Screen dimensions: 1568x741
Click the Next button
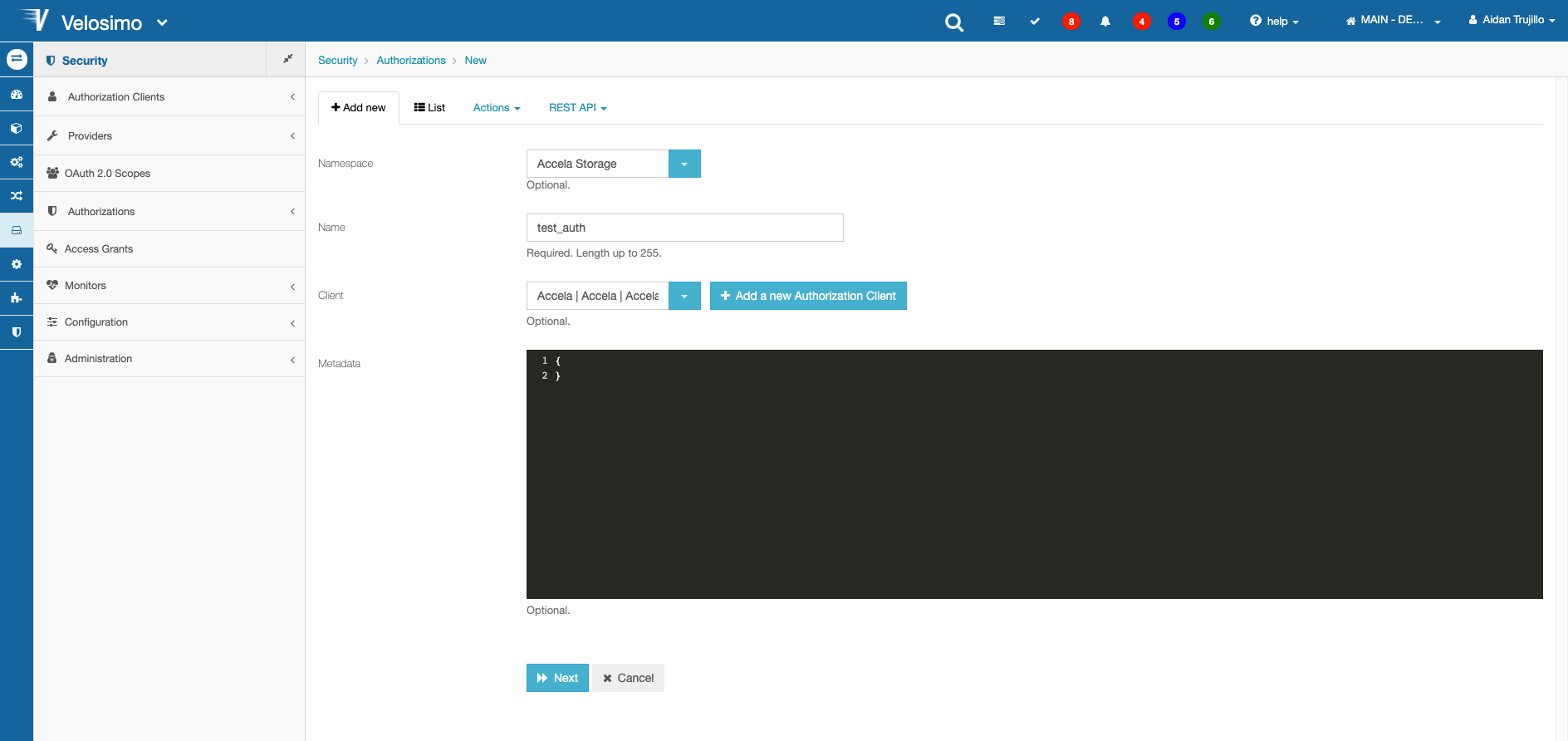pos(557,678)
